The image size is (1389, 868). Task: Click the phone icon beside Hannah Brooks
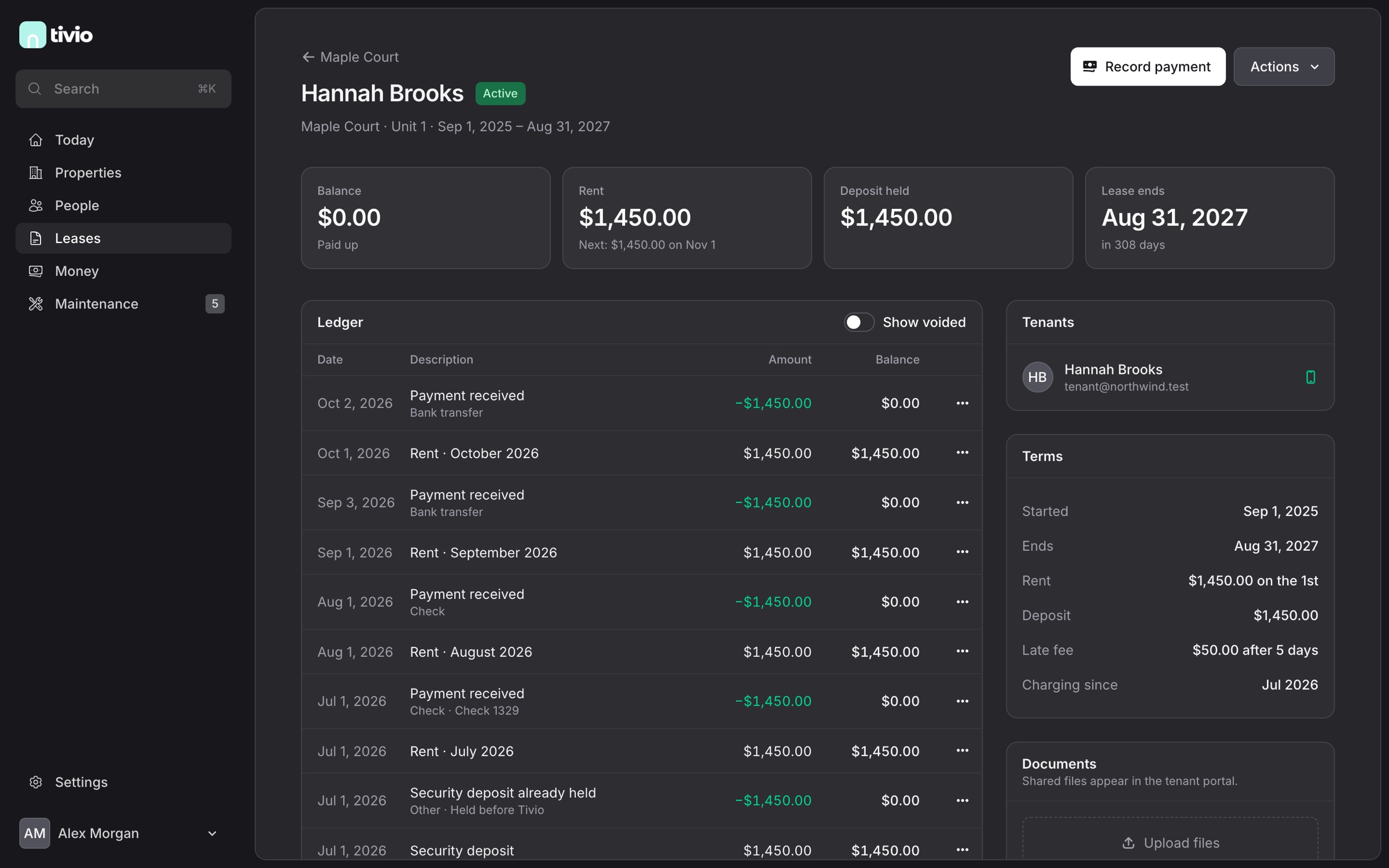click(1311, 377)
